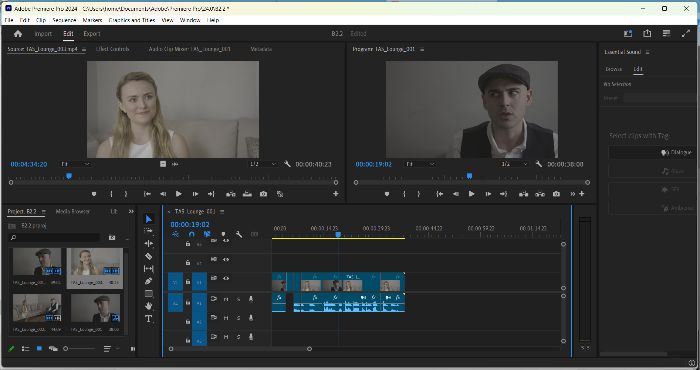Screen dimensions: 700x370
Task: Export frame camera icon in Program monitor
Action: tap(556, 194)
